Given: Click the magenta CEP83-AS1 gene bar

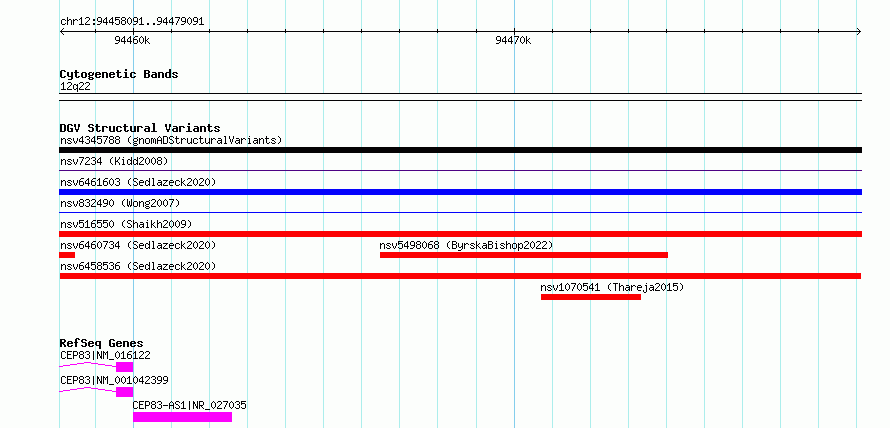Looking at the screenshot, I should tap(182, 417).
